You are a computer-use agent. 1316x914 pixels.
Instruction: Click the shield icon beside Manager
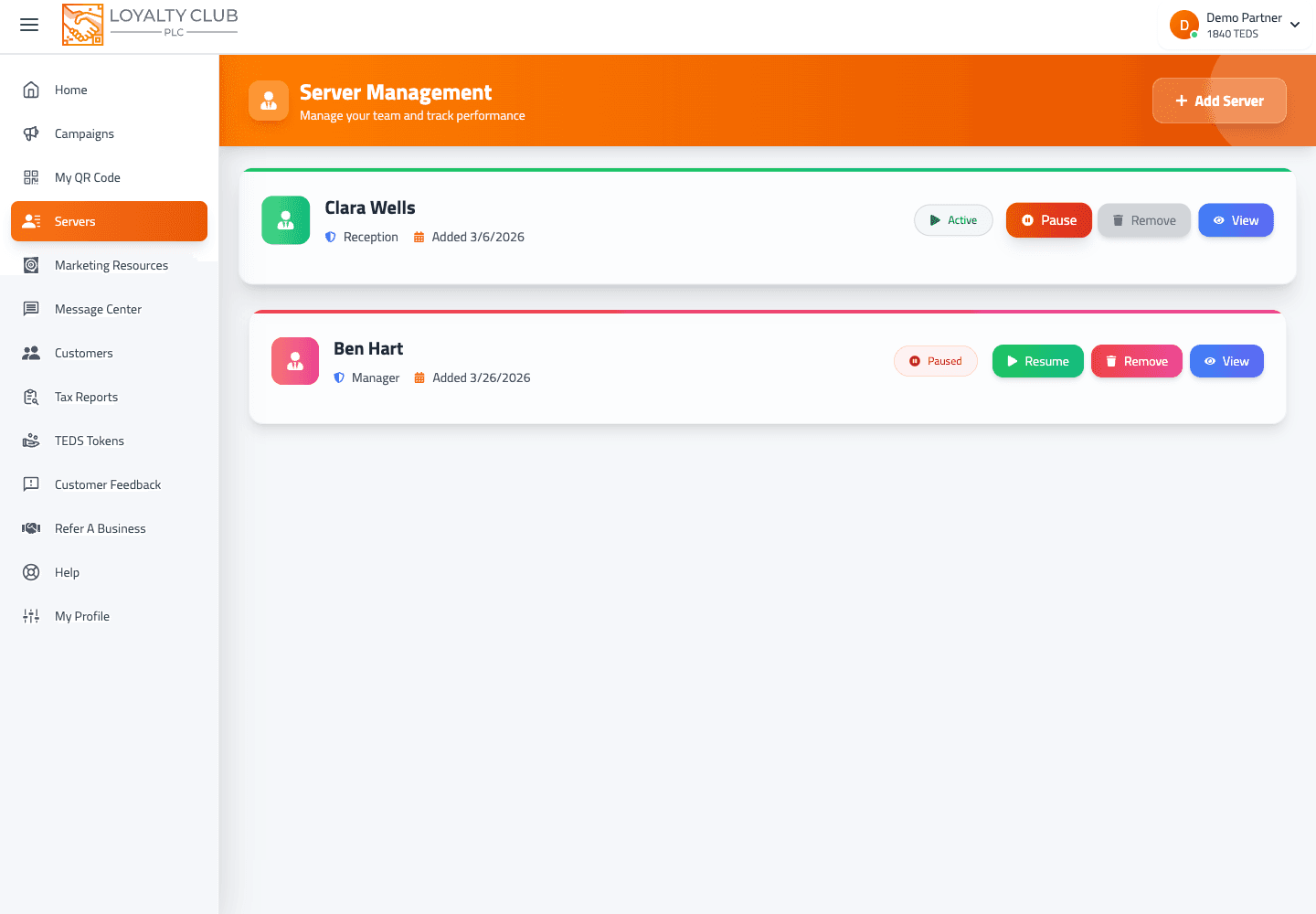click(x=339, y=377)
